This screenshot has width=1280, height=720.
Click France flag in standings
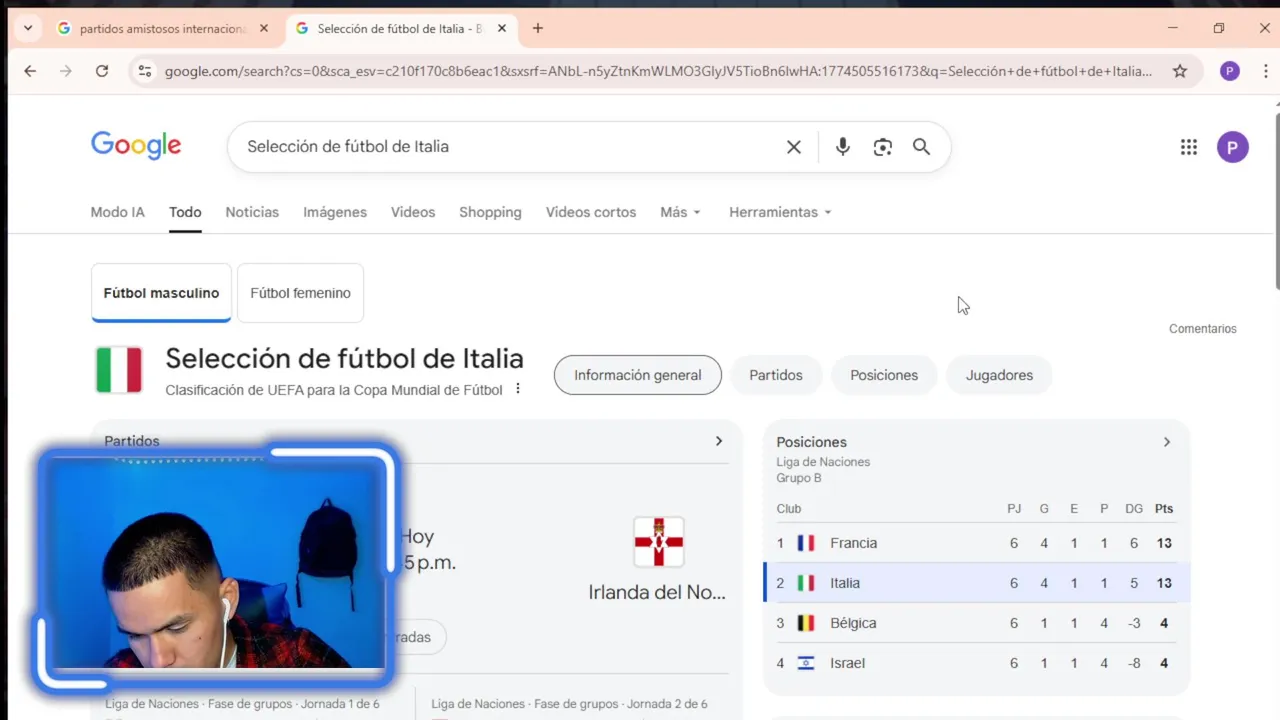point(806,543)
